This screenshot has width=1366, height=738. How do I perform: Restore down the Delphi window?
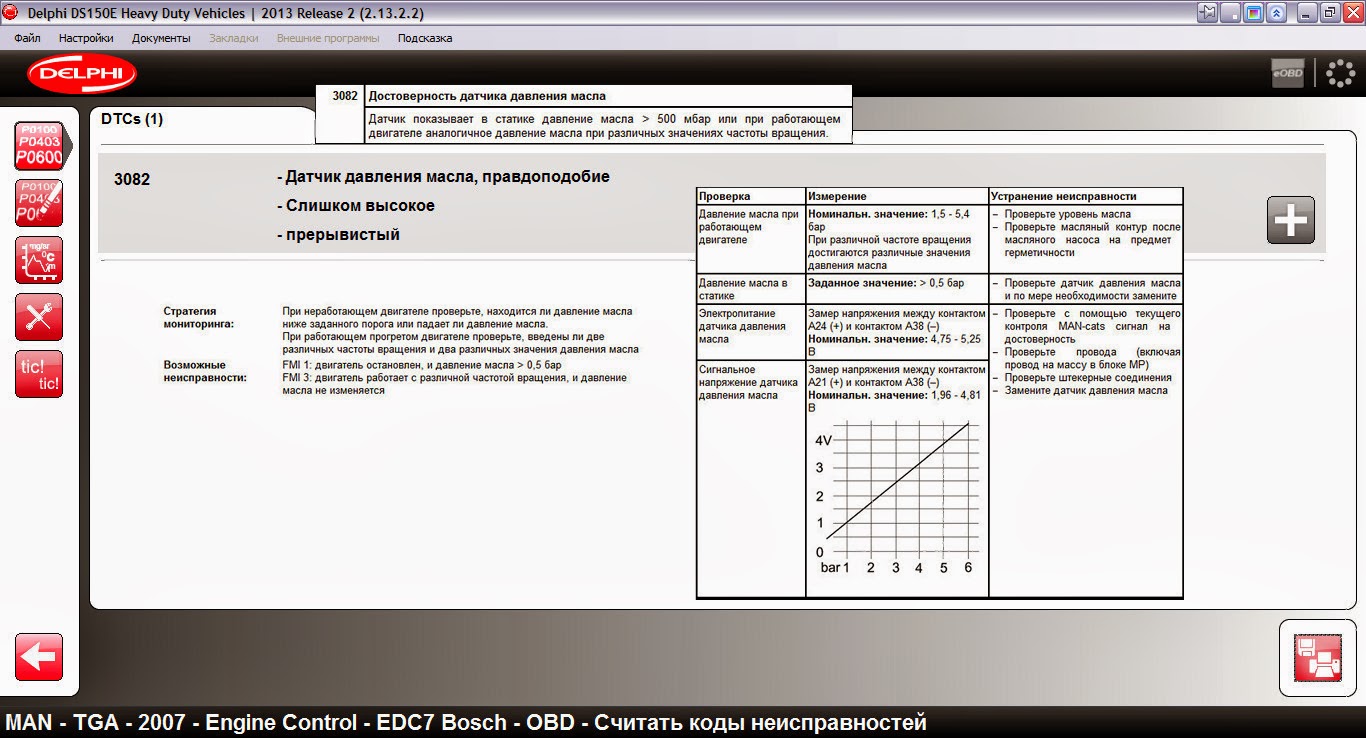coord(1330,13)
